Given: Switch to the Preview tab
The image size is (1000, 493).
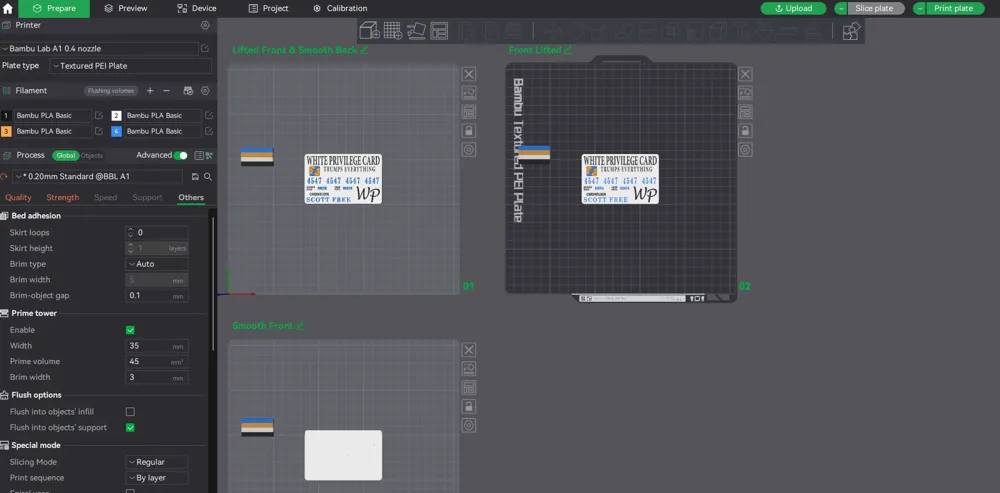Looking at the screenshot, I should pyautogui.click(x=126, y=8).
